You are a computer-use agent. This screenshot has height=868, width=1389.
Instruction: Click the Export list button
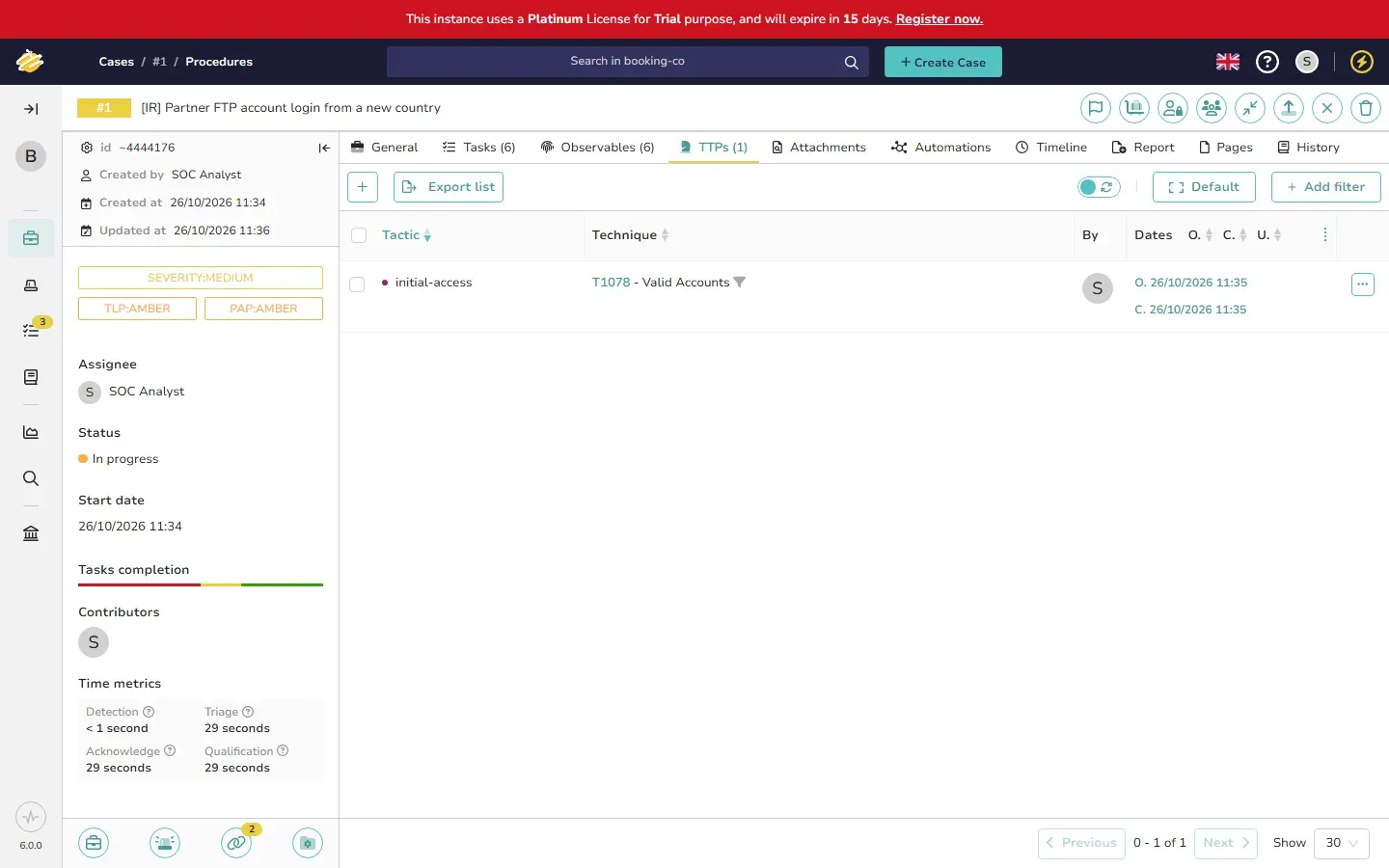[x=449, y=187]
